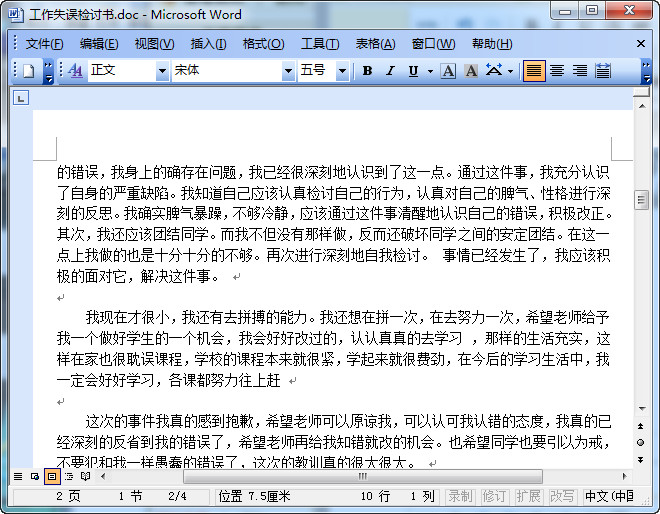The height and width of the screenshot is (514, 660).
Task: Apply Character Border icon
Action: 448,71
